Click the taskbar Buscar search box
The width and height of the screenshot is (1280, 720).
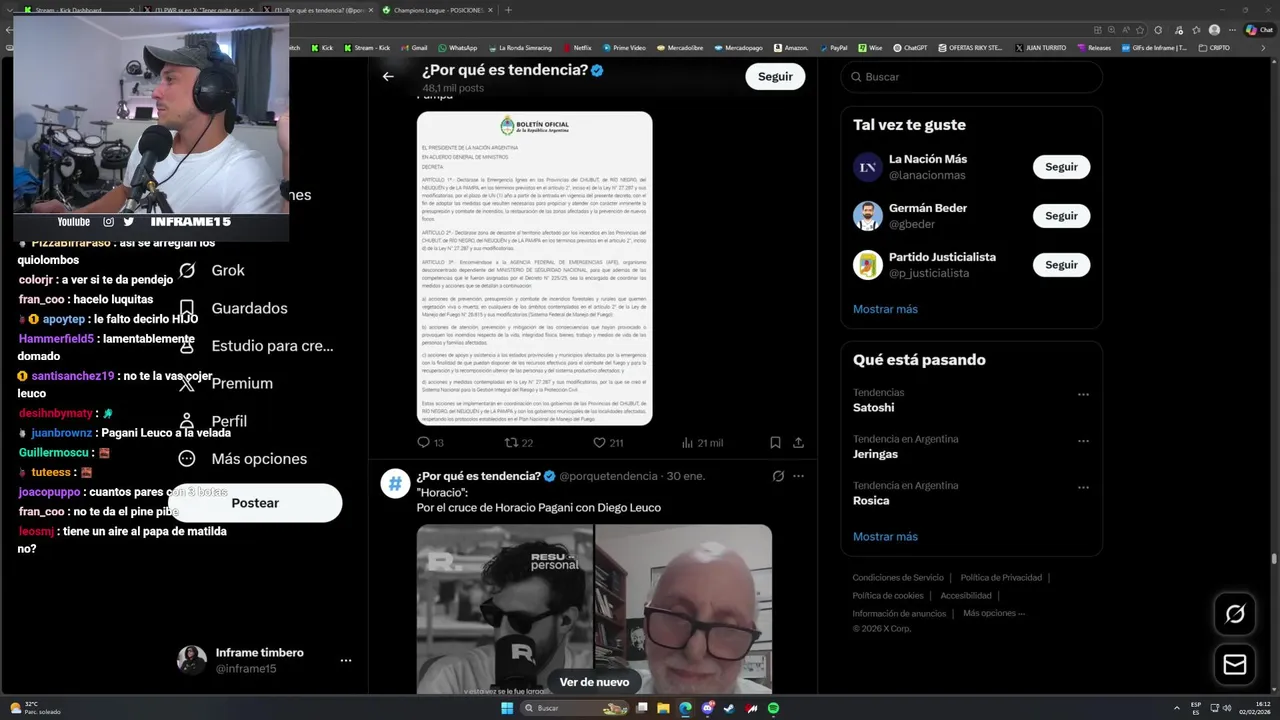(x=572, y=708)
